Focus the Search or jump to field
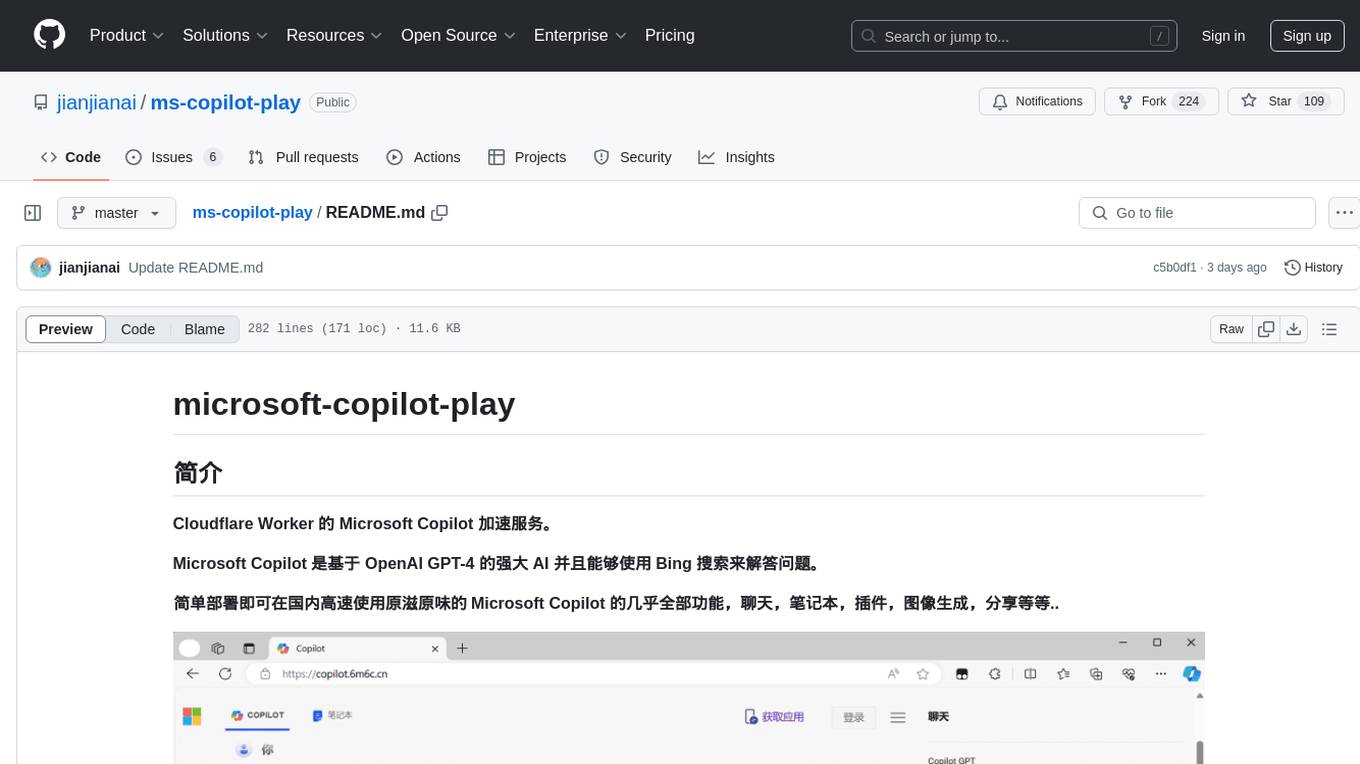Screen dimensions: 1360x764 click(1015, 36)
